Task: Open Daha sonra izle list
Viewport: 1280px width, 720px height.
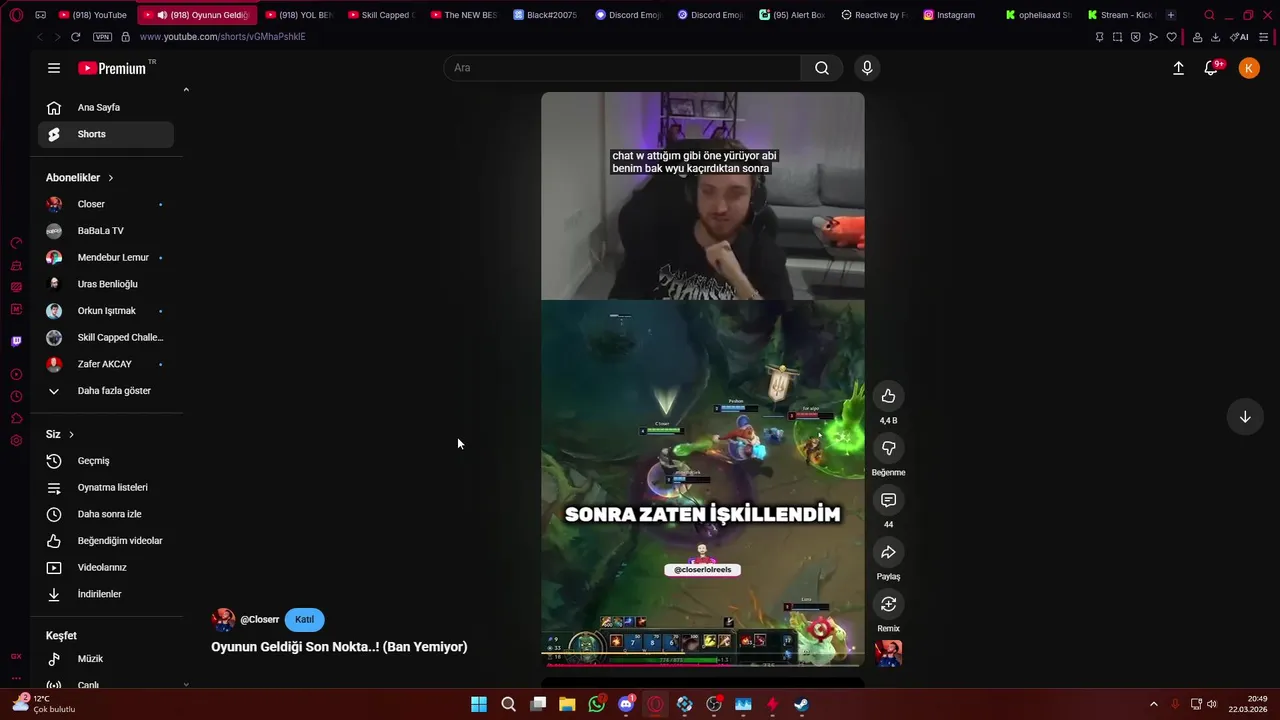Action: [106, 514]
